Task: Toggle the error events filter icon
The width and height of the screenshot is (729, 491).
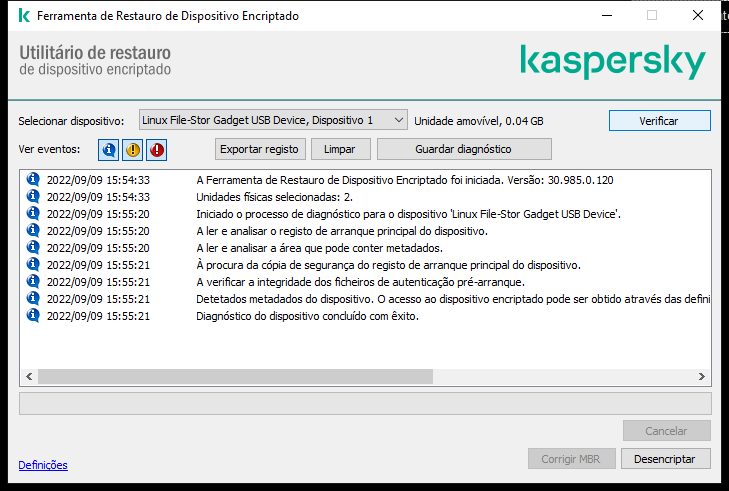Action: (x=157, y=150)
